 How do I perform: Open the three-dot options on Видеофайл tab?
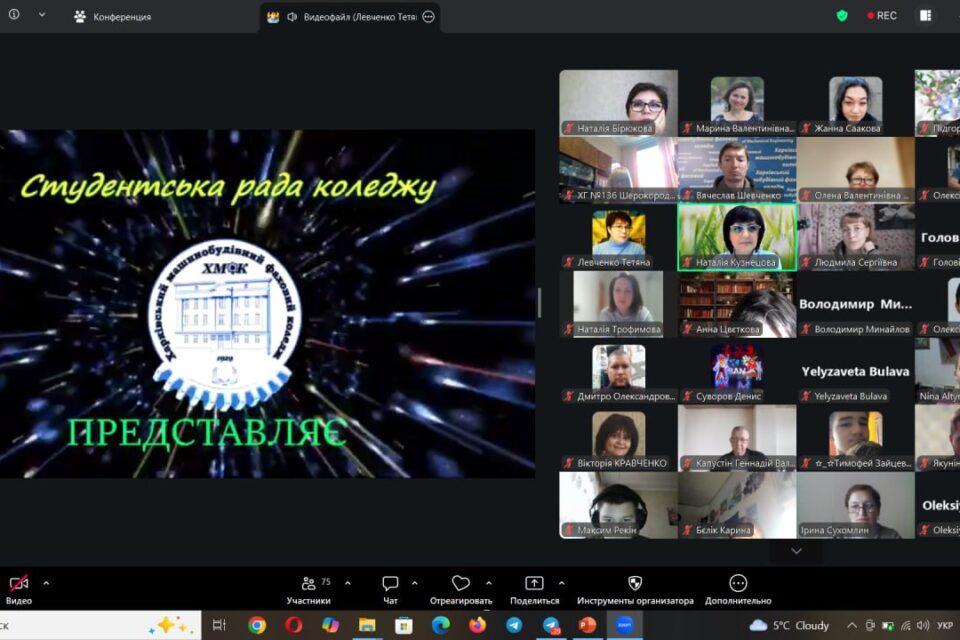click(429, 17)
